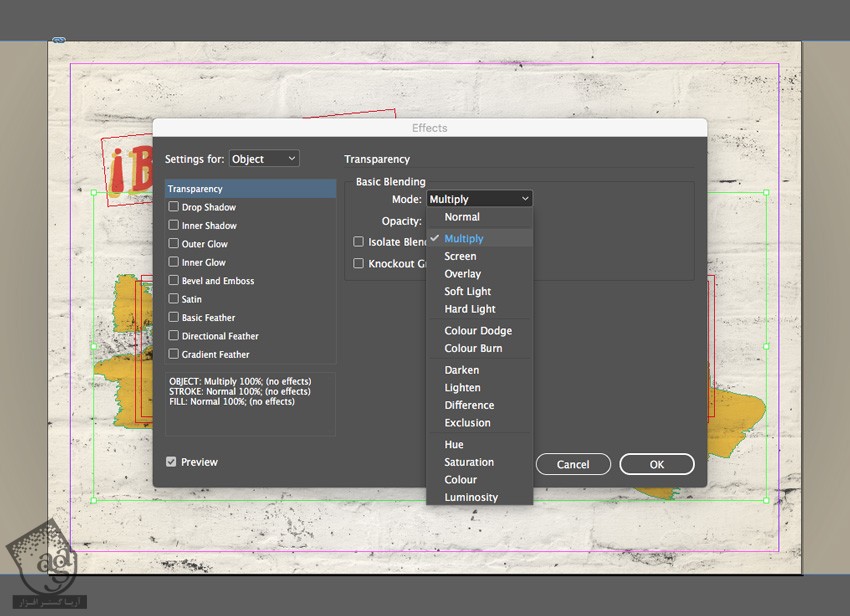Pick Luminosity blending mode
Viewport: 850px width, 616px height.
471,497
